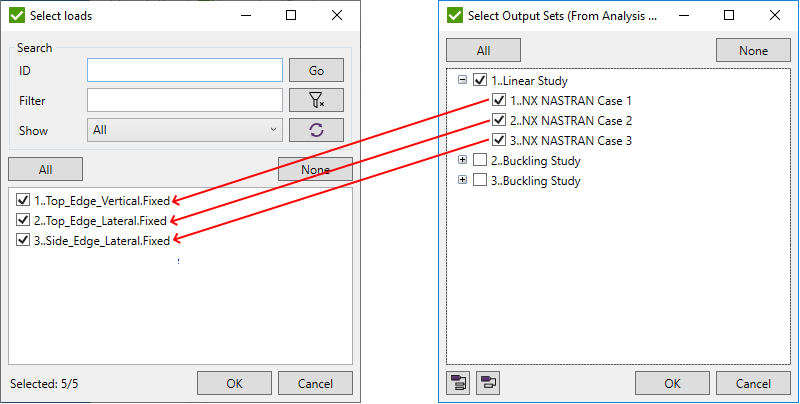The height and width of the screenshot is (404, 800).
Task: Close the Select Output Sets dialog
Action: [x=776, y=16]
